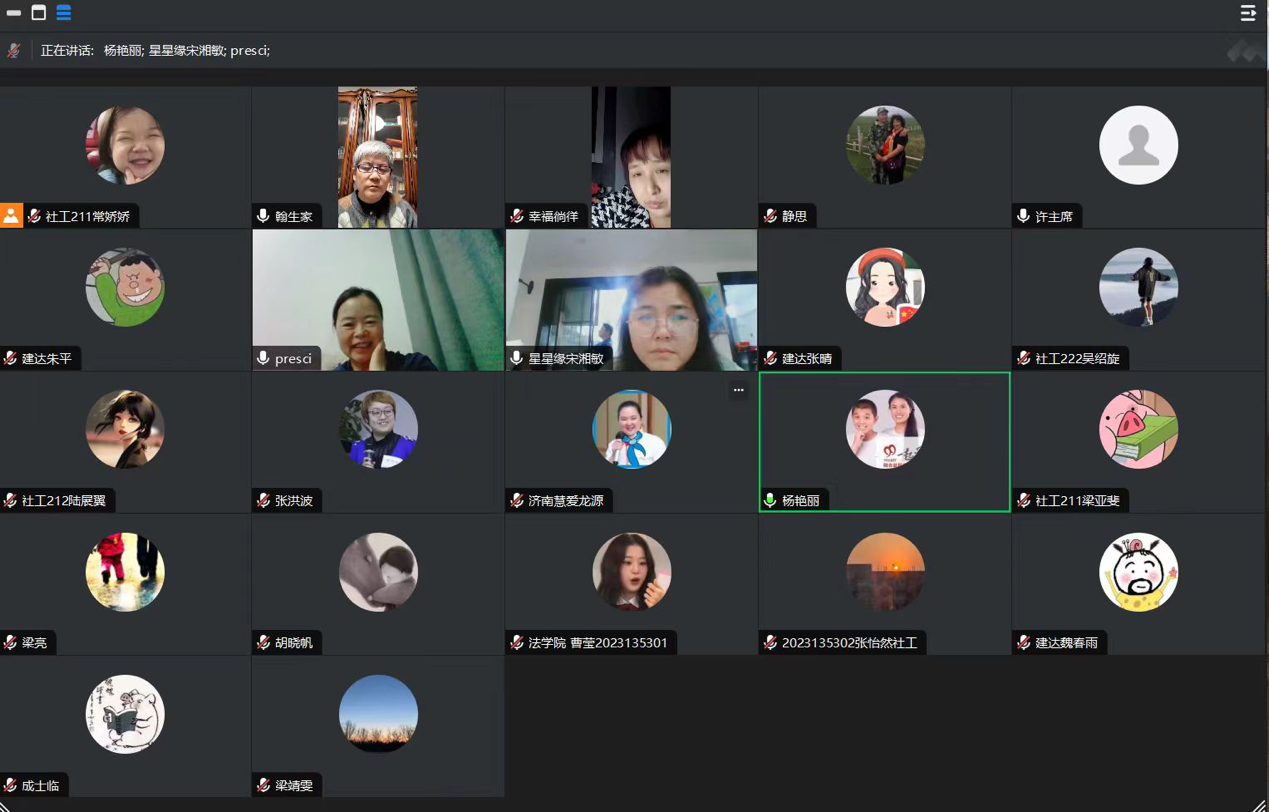
Task: Click 建达张晴 anime girl avatar
Action: pyautogui.click(x=885, y=287)
